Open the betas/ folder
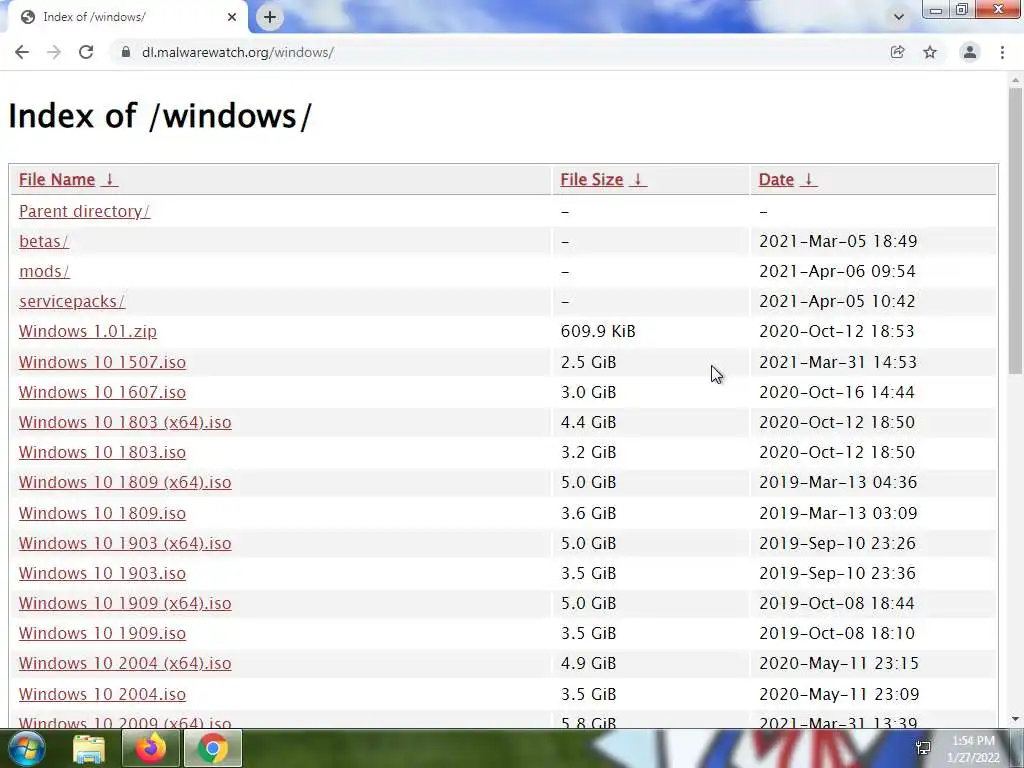This screenshot has height=768, width=1024. pos(44,241)
